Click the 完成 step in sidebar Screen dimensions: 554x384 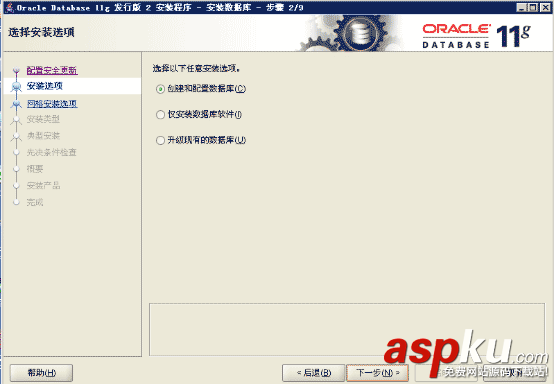[35, 202]
